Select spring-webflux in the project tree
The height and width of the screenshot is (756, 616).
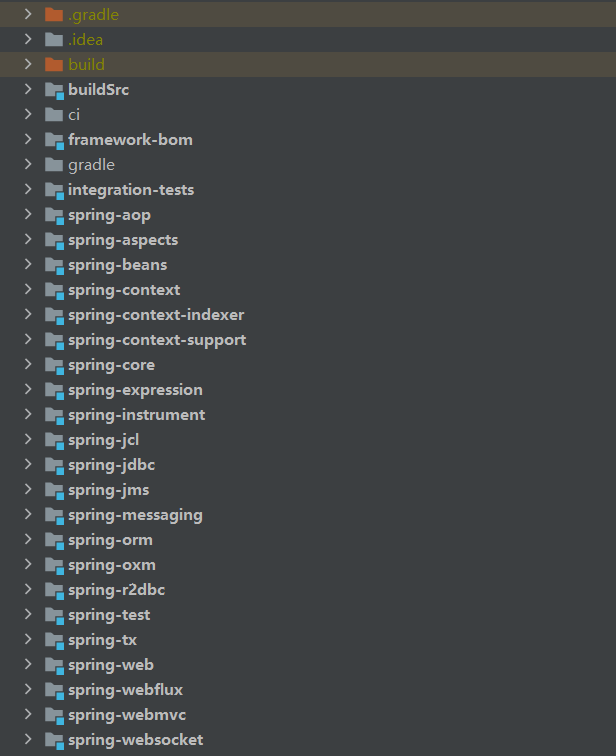pos(125,690)
